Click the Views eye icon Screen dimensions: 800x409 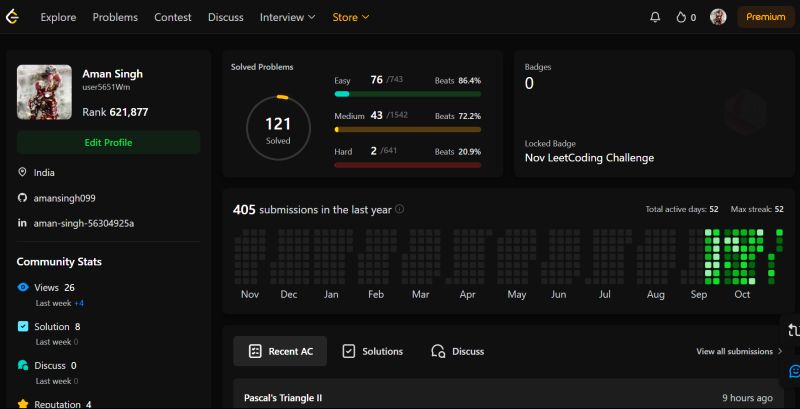click(23, 287)
